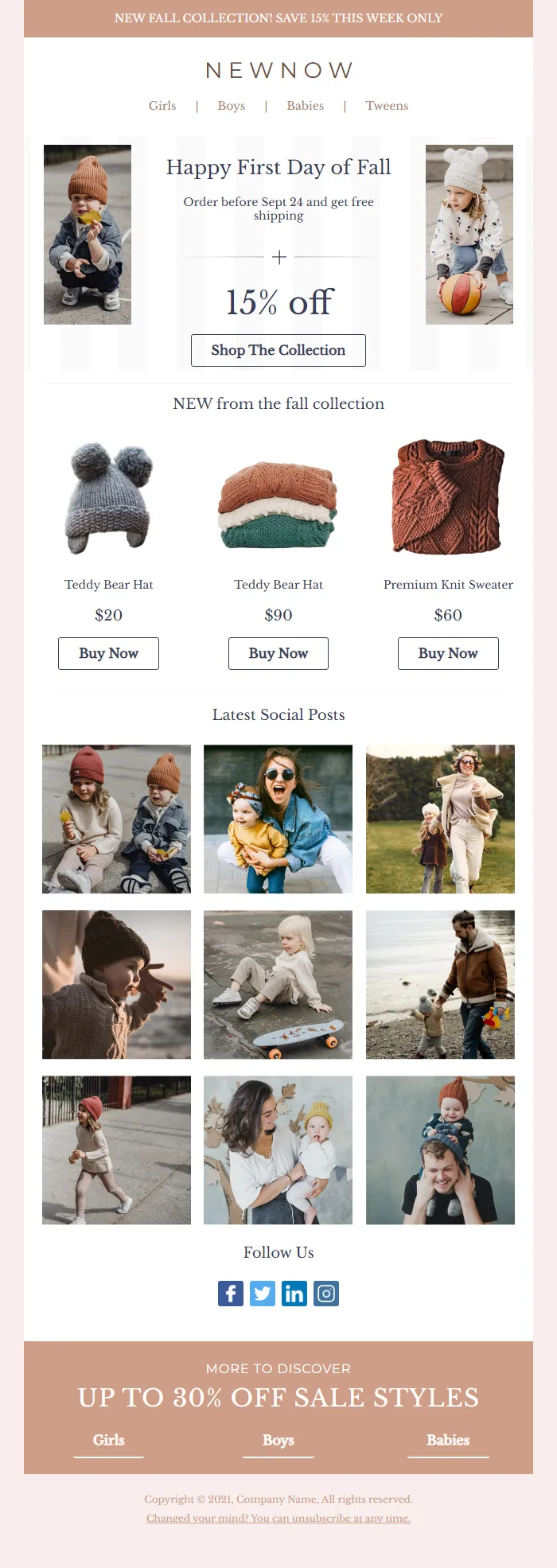Open the Facebook social icon

[231, 1294]
